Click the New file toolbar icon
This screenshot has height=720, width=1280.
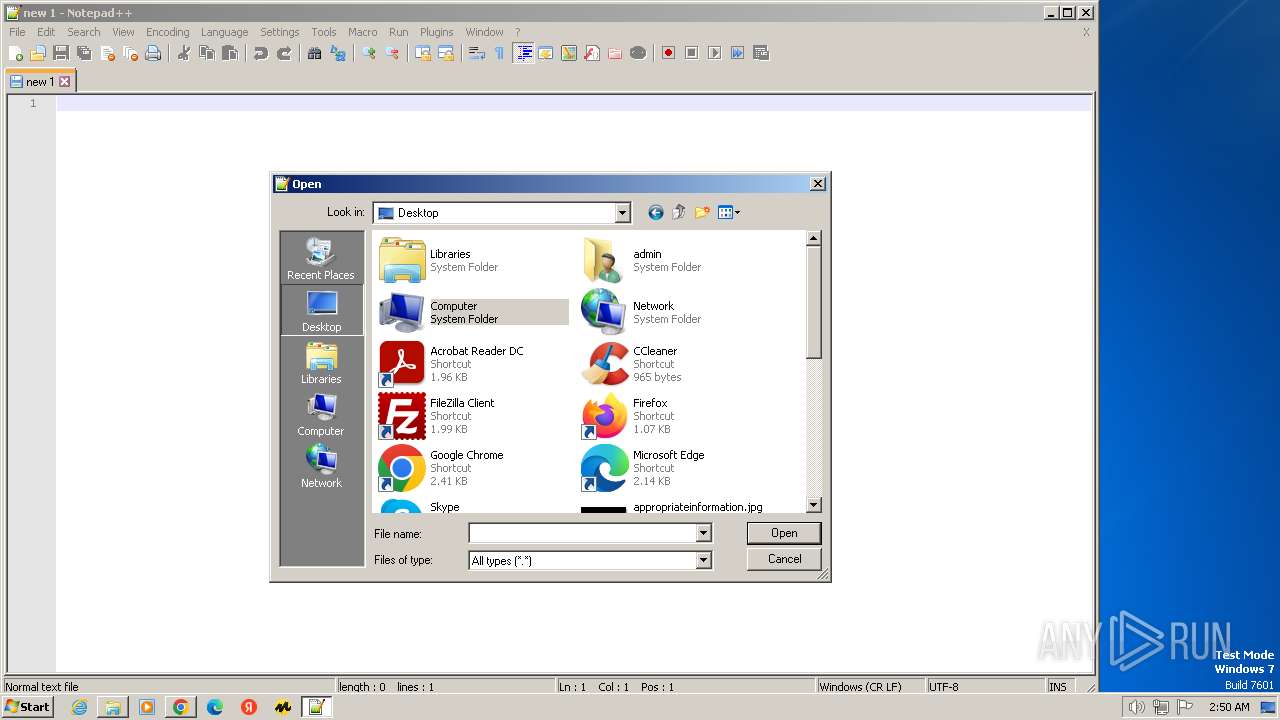[16, 53]
